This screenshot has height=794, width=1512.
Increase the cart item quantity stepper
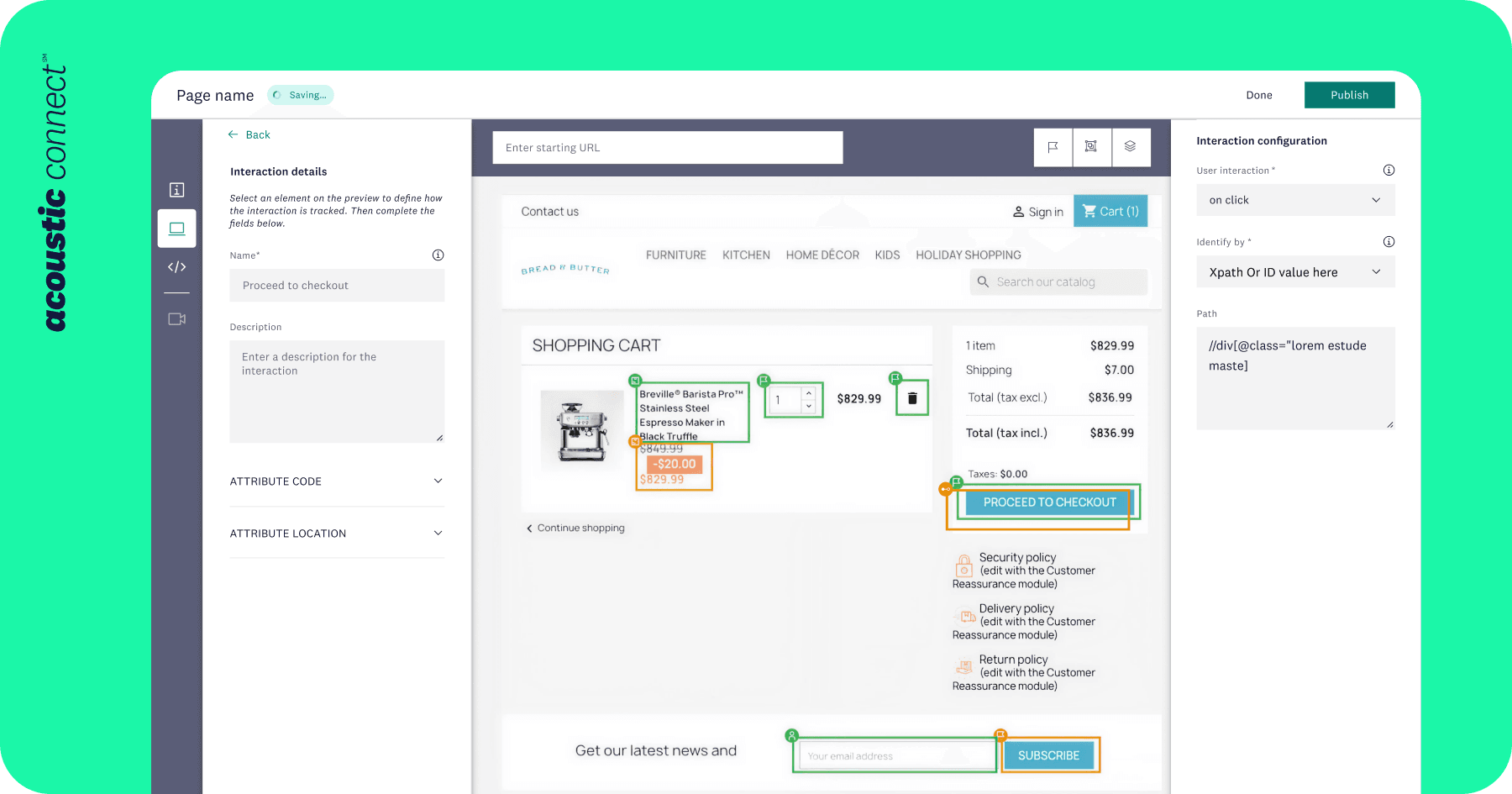[x=809, y=393]
